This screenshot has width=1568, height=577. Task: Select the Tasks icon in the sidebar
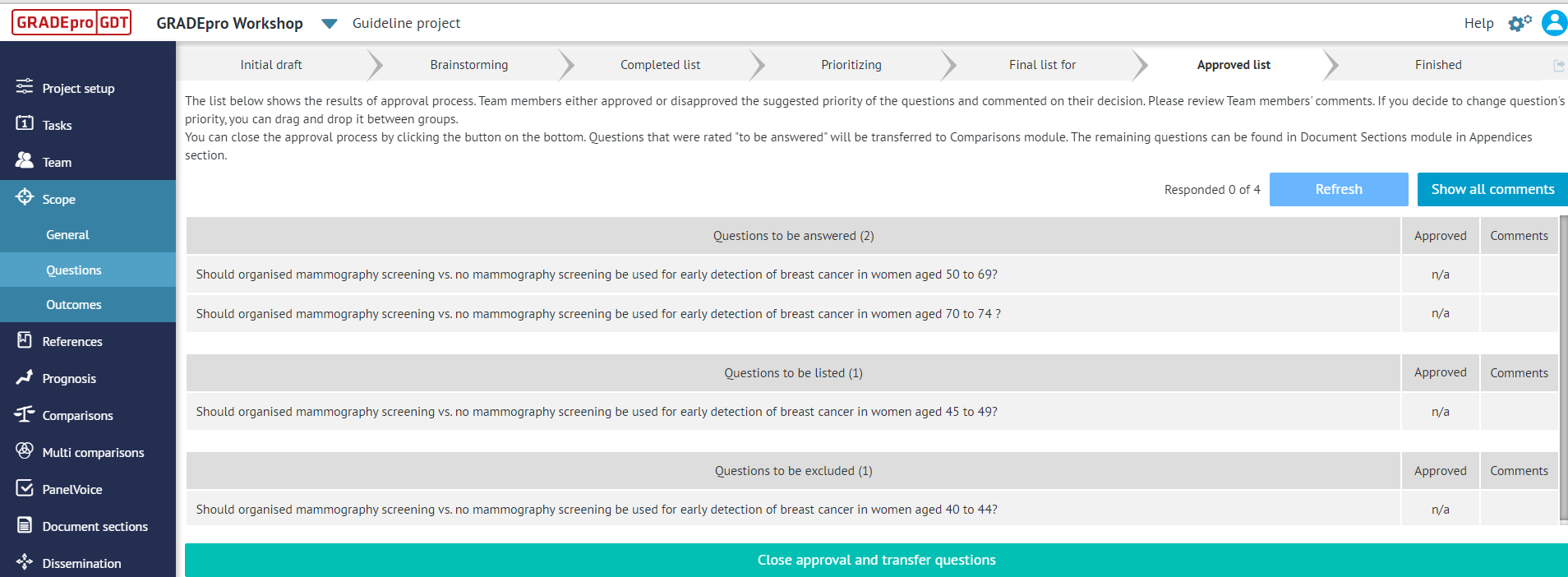point(24,124)
